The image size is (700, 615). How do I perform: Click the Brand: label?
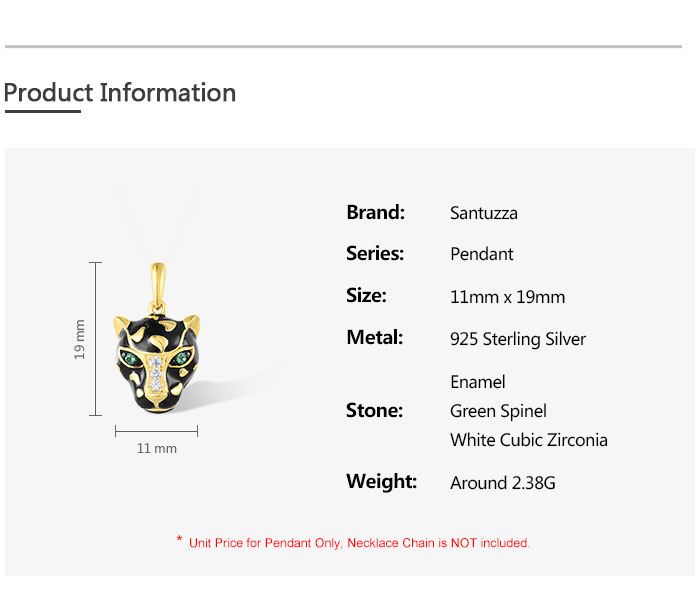pyautogui.click(x=375, y=212)
